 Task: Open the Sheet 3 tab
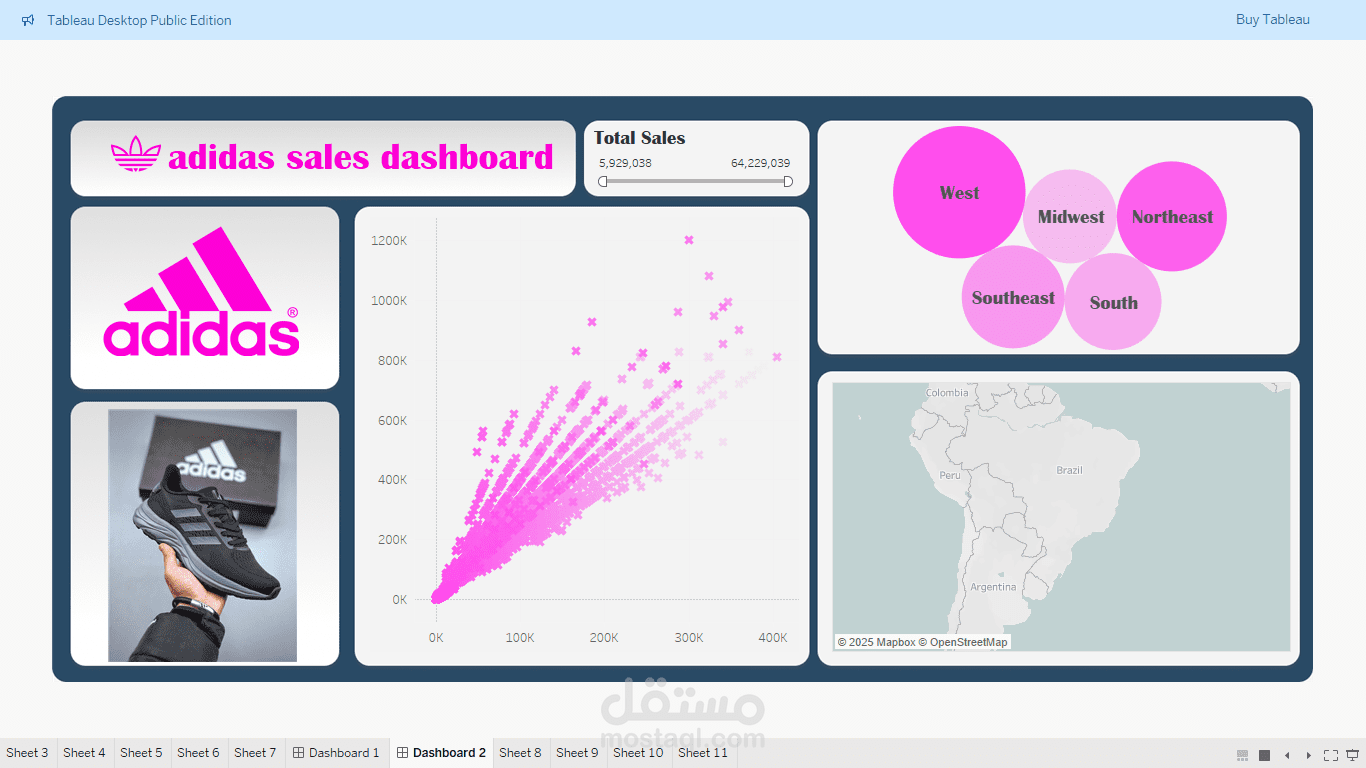click(27, 753)
